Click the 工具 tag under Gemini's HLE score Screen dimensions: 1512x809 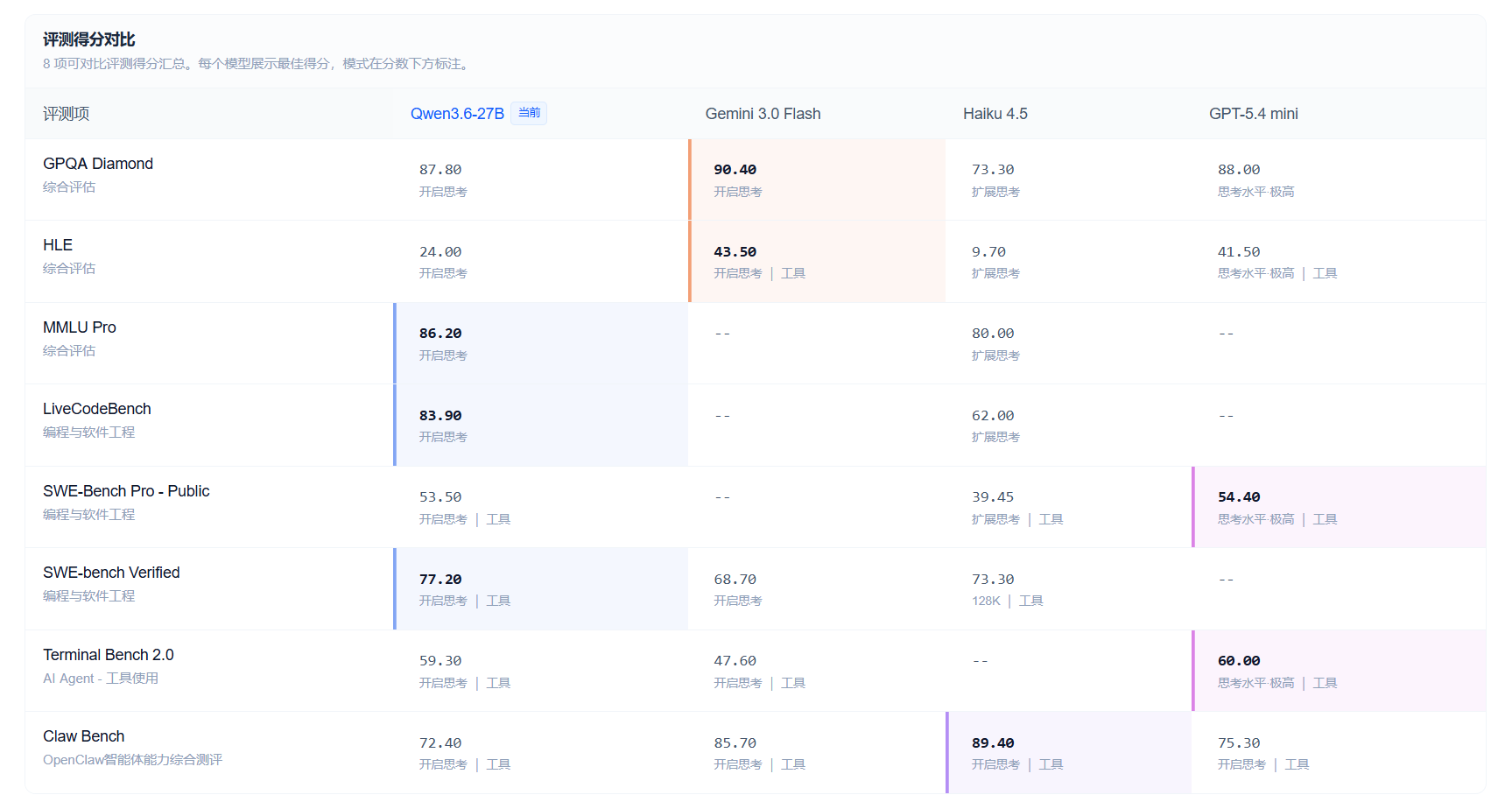coord(793,273)
